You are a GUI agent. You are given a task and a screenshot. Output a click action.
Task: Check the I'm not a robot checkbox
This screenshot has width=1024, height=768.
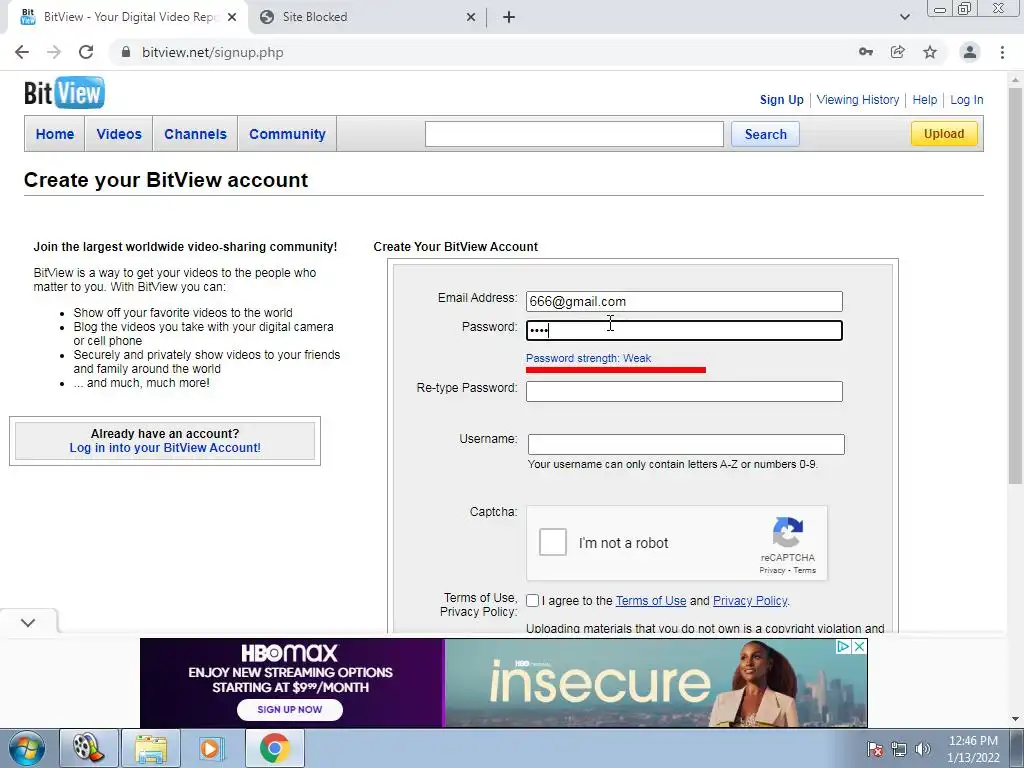pos(552,543)
